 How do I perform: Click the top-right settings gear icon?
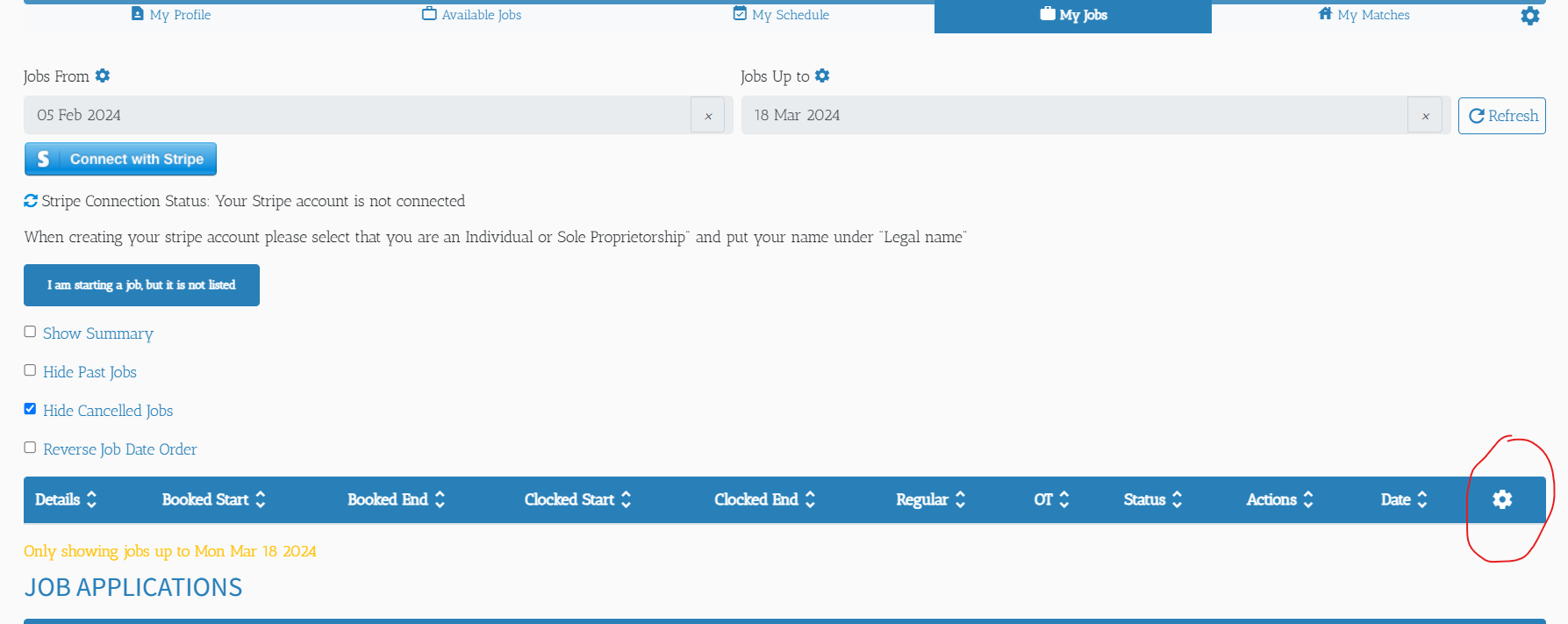1530,16
